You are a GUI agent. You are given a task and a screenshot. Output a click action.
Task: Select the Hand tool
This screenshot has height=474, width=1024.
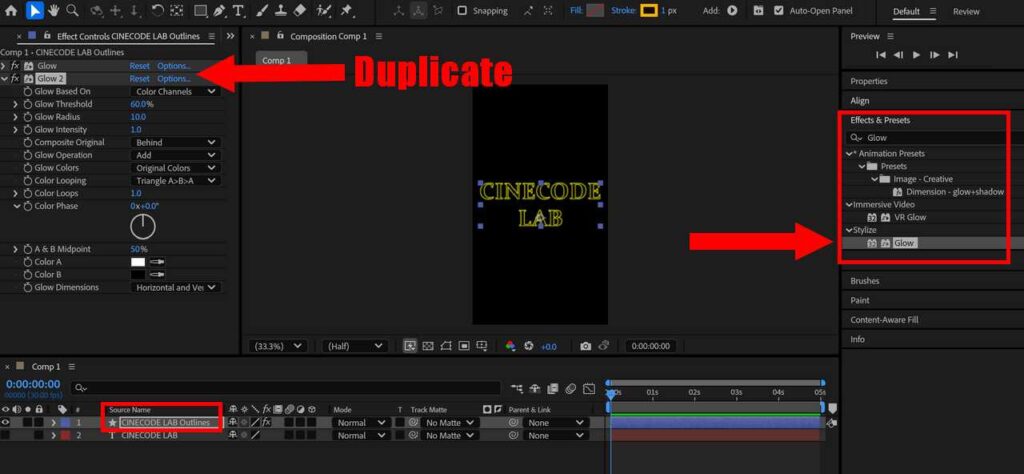(x=54, y=10)
